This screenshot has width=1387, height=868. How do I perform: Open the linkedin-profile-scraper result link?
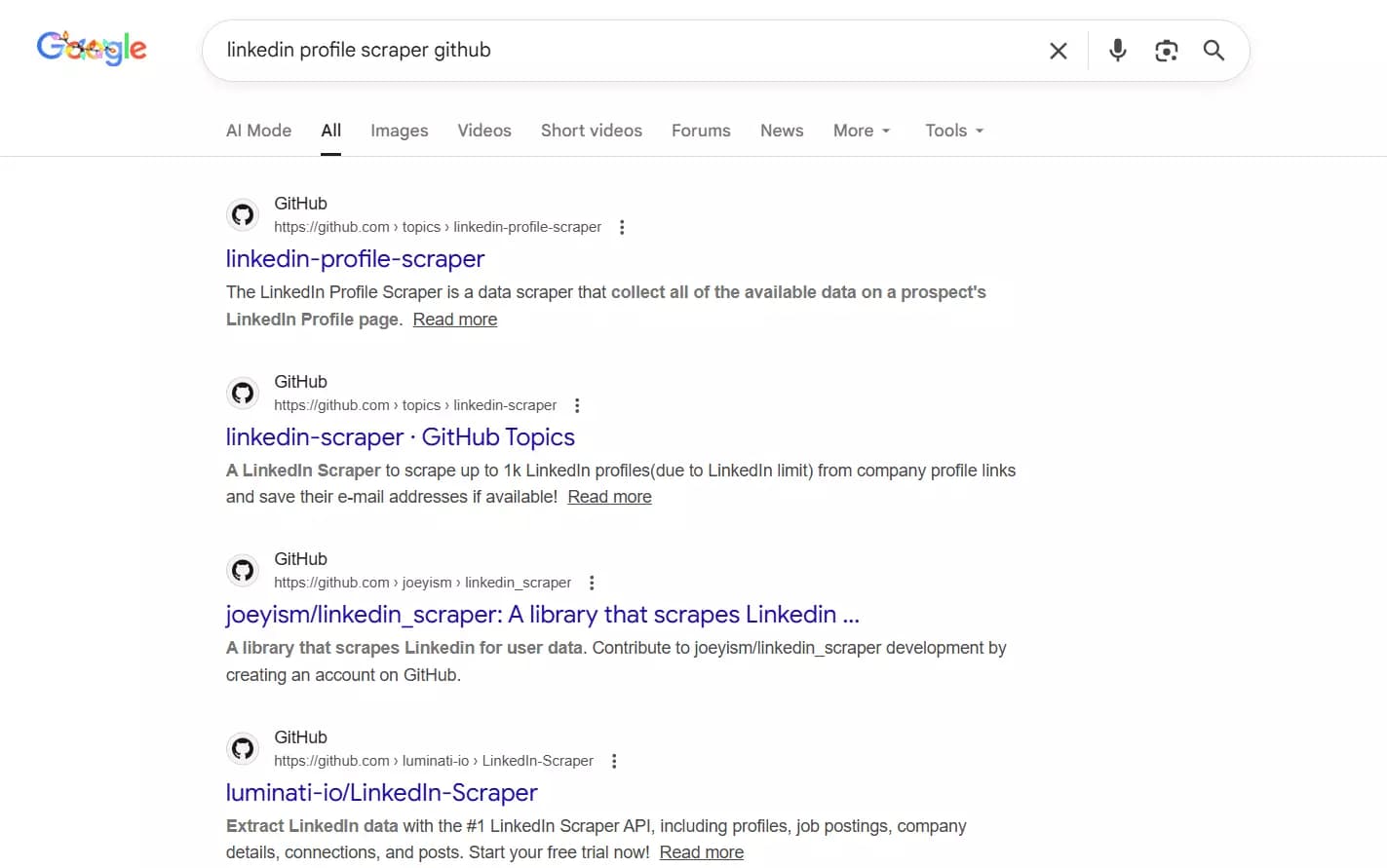tap(355, 258)
